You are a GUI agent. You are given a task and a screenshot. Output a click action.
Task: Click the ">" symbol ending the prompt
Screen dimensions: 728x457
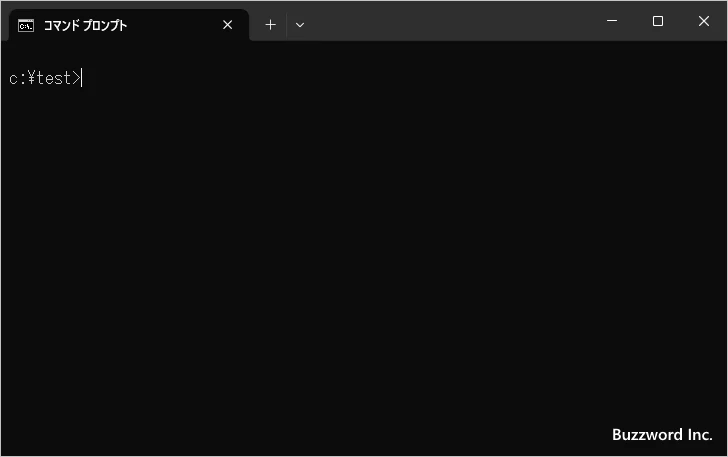(75, 78)
